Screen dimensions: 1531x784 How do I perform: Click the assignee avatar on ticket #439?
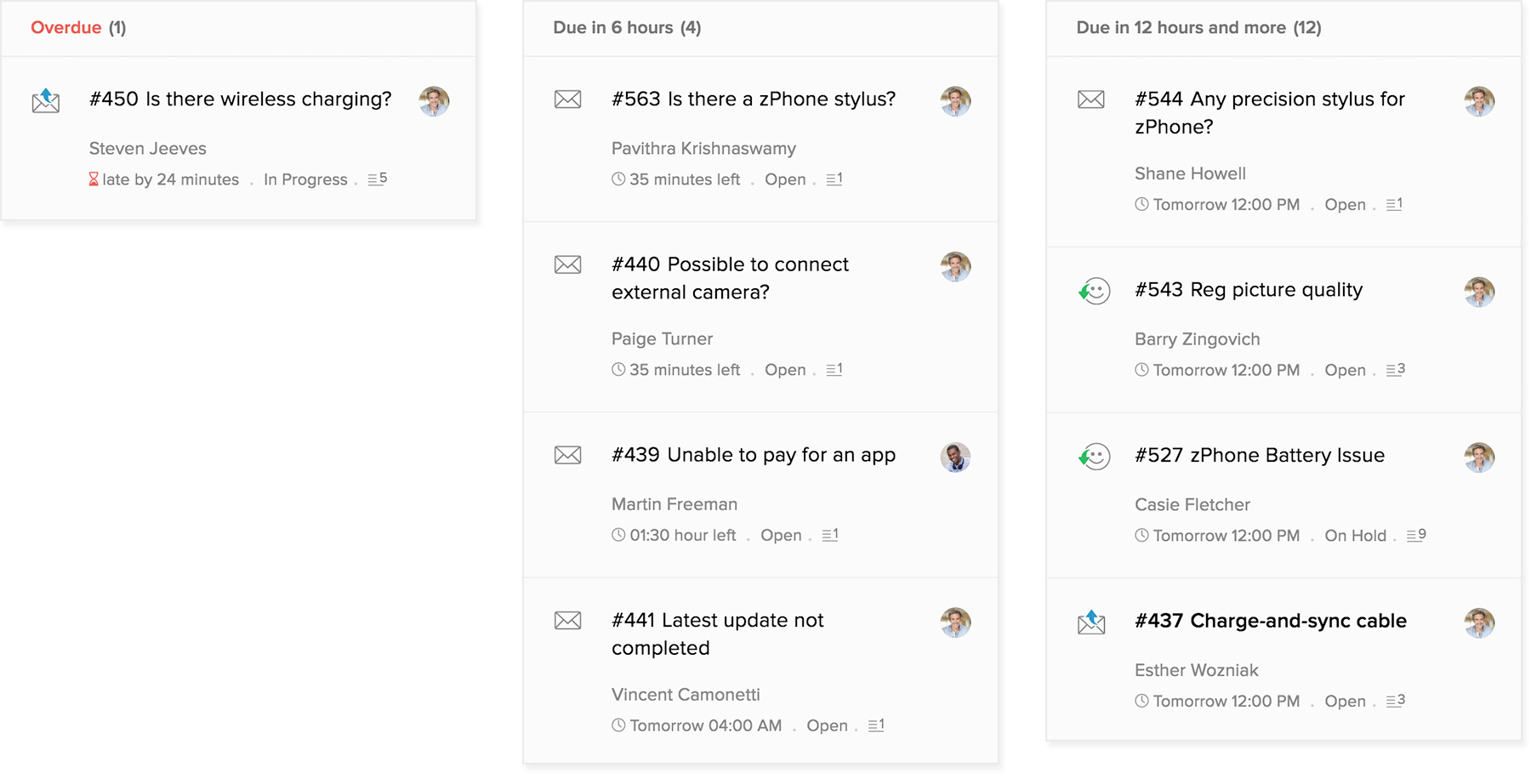click(x=955, y=457)
